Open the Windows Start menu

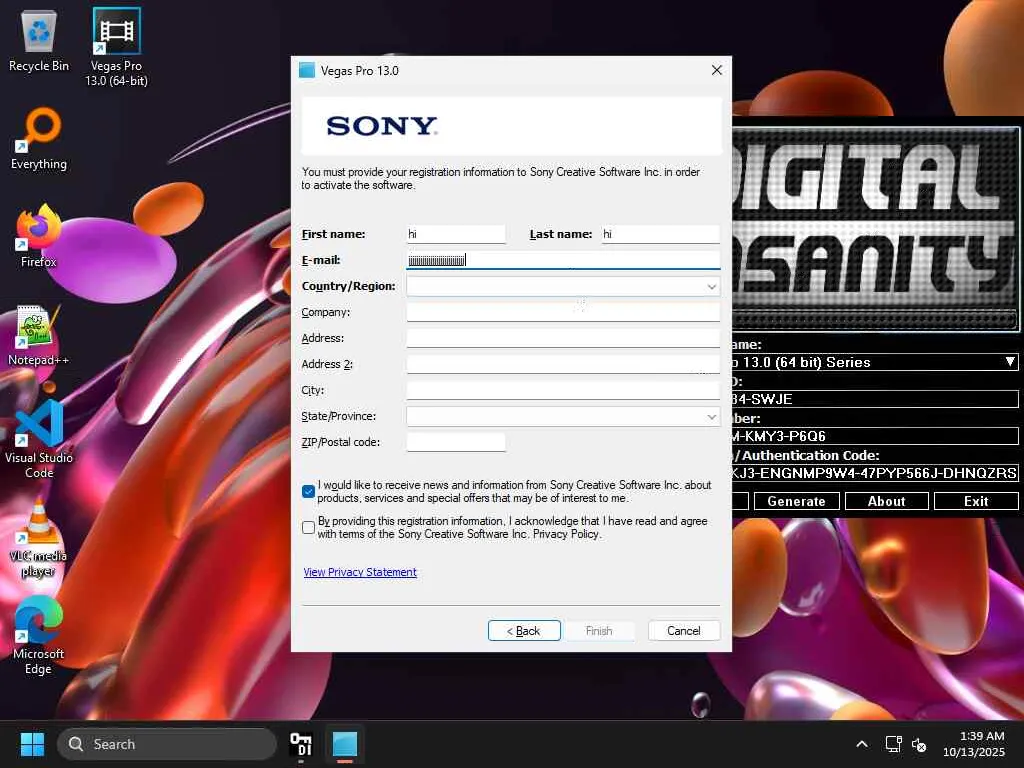(x=32, y=744)
